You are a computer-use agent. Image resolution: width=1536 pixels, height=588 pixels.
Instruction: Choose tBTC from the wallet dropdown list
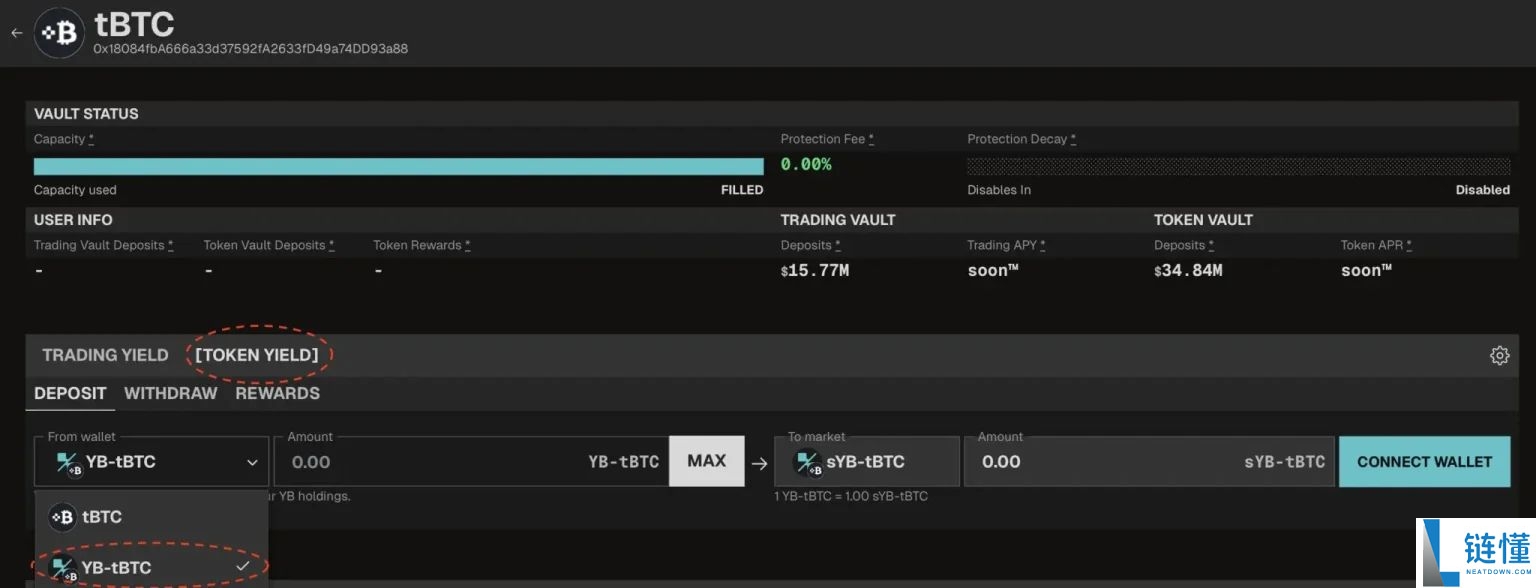tap(102, 517)
